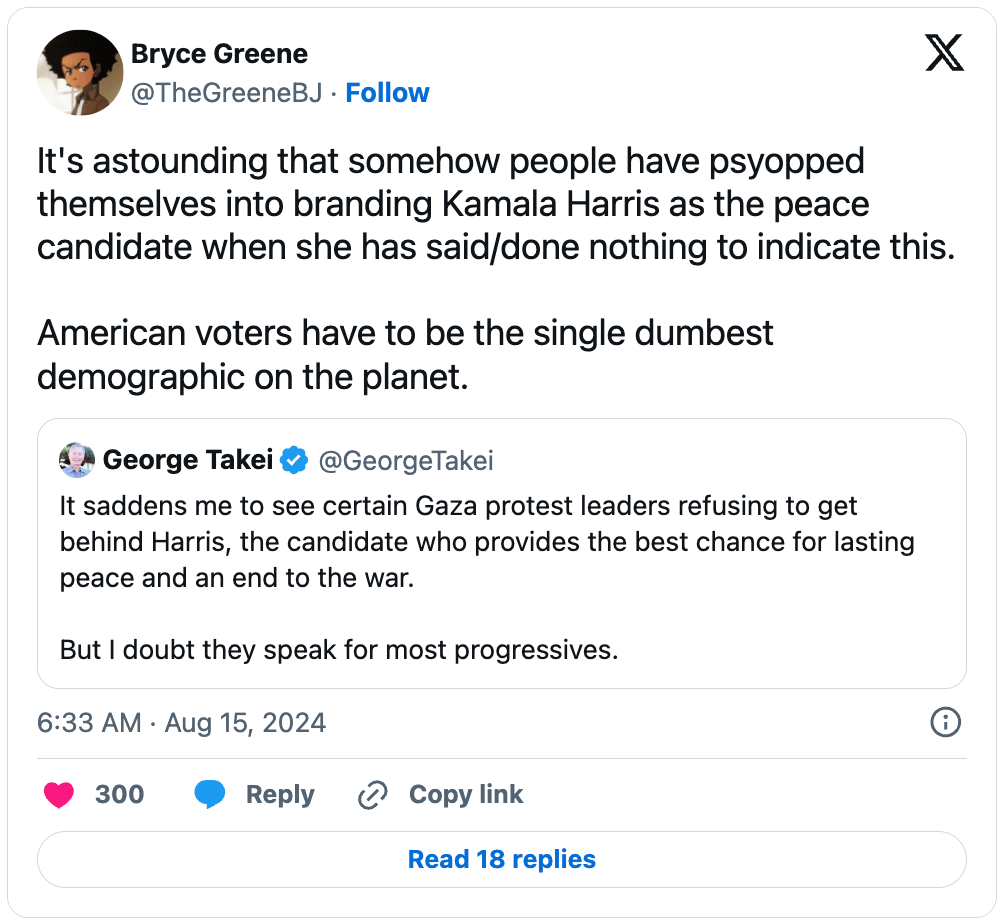Click the blue reply speech bubble icon
Image resolution: width=1002 pixels, height=924 pixels.
coord(210,794)
